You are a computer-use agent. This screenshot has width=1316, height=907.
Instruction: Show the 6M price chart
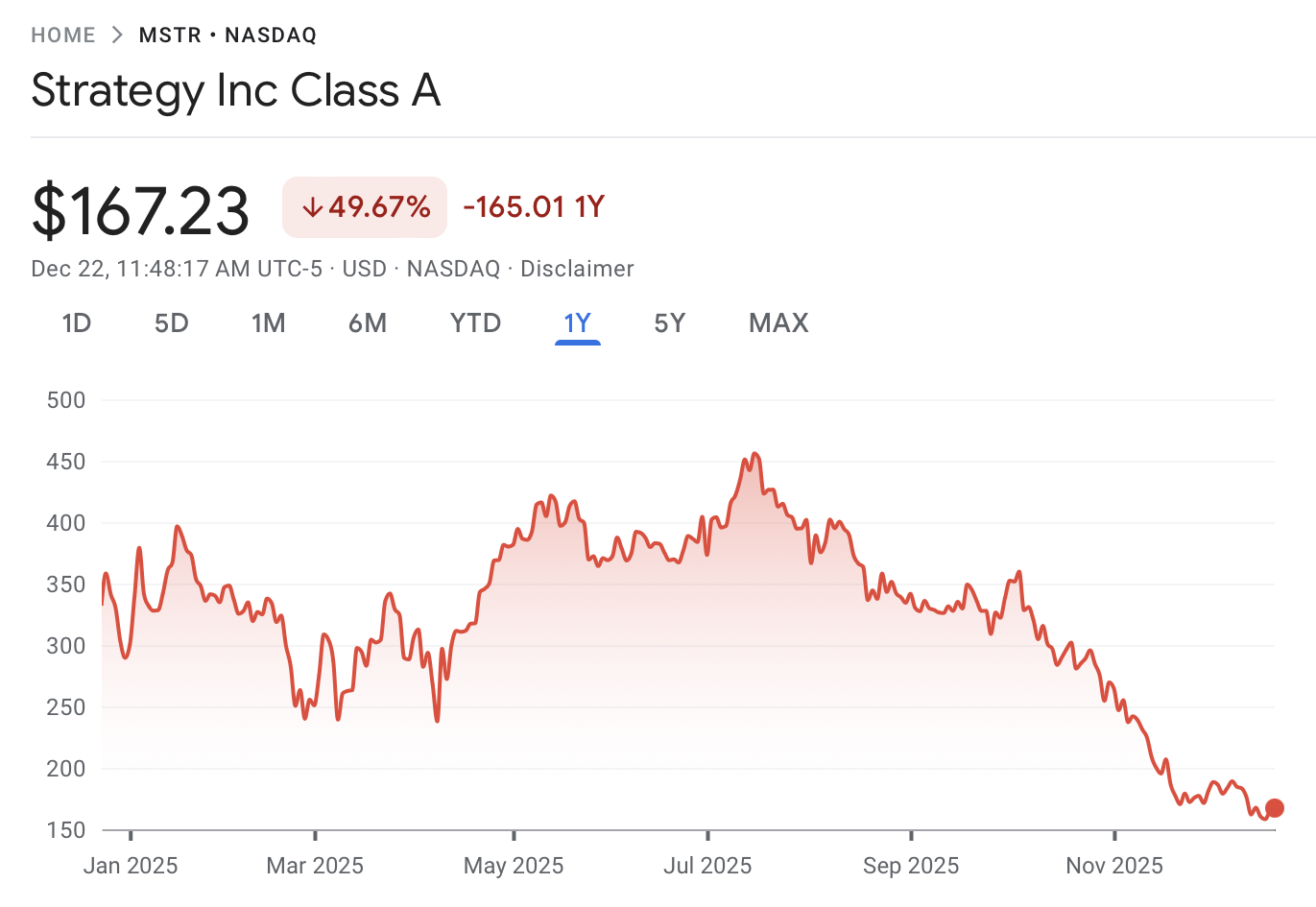coord(368,323)
